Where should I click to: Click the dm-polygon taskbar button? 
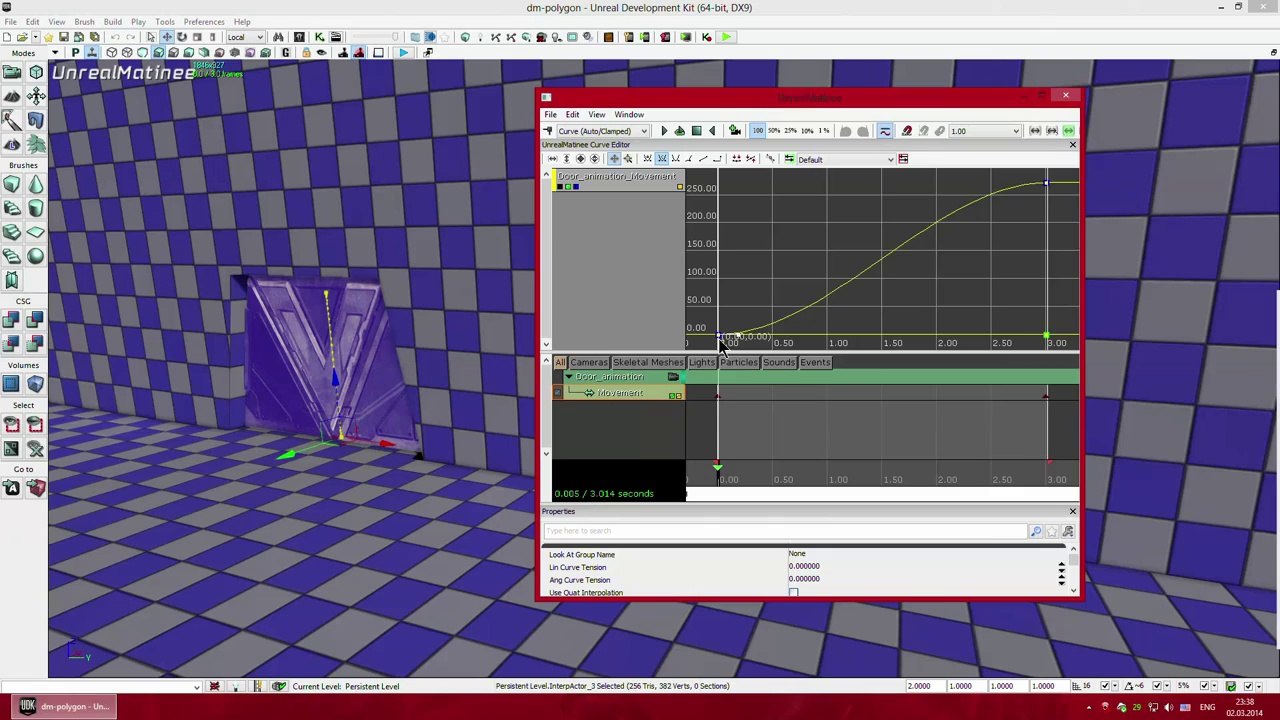coord(65,707)
